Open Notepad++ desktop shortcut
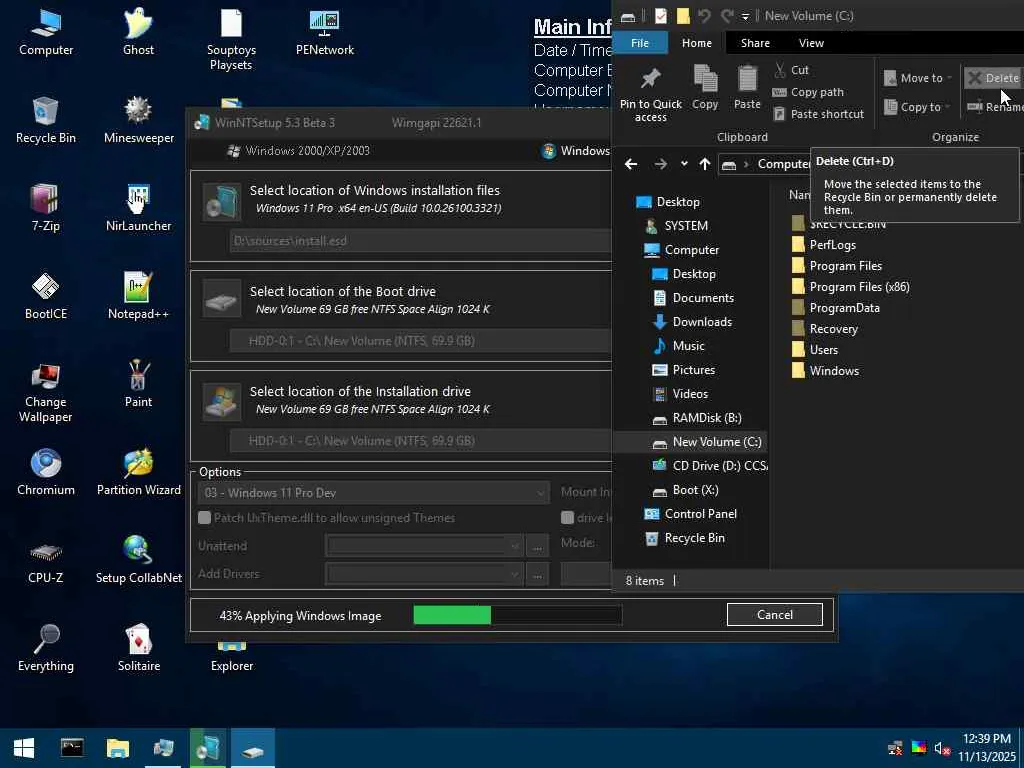The height and width of the screenshot is (768, 1024). [138, 297]
